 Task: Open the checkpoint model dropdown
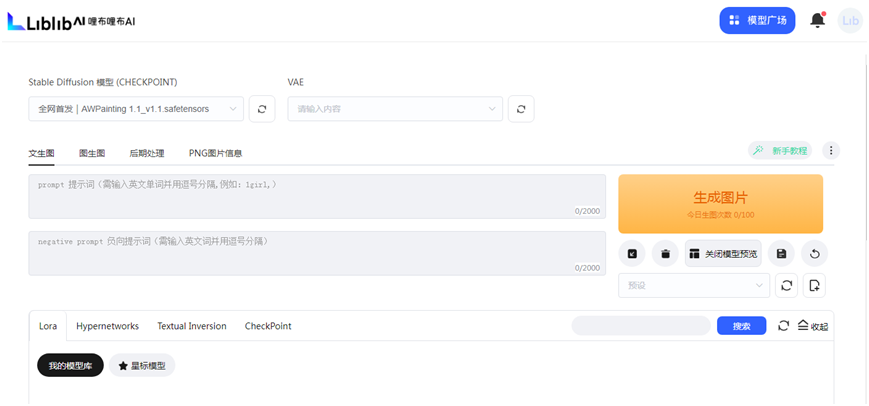pos(136,108)
